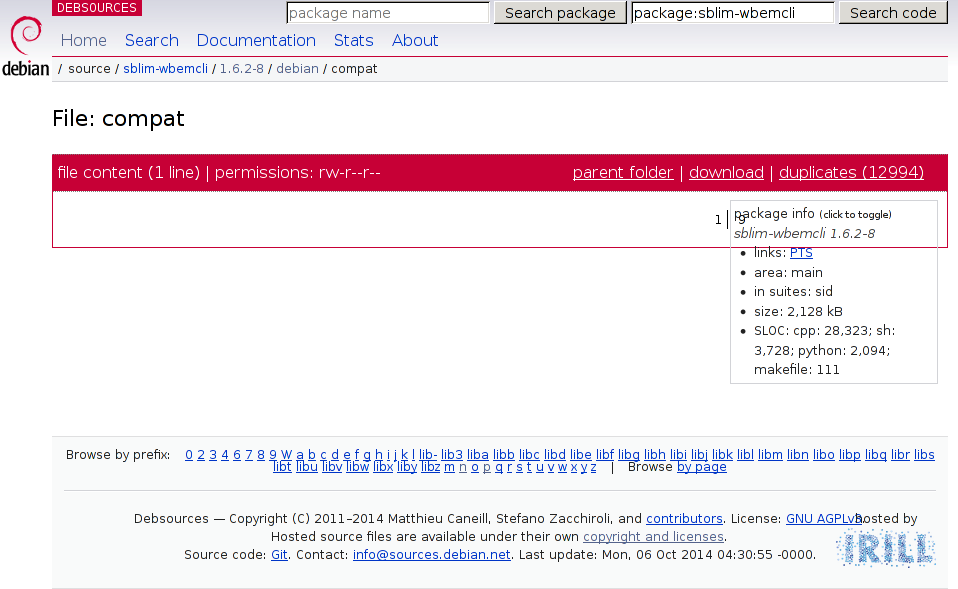Click version 1.6.2-8 in the breadcrumb
This screenshot has width=958, height=589.
point(241,68)
